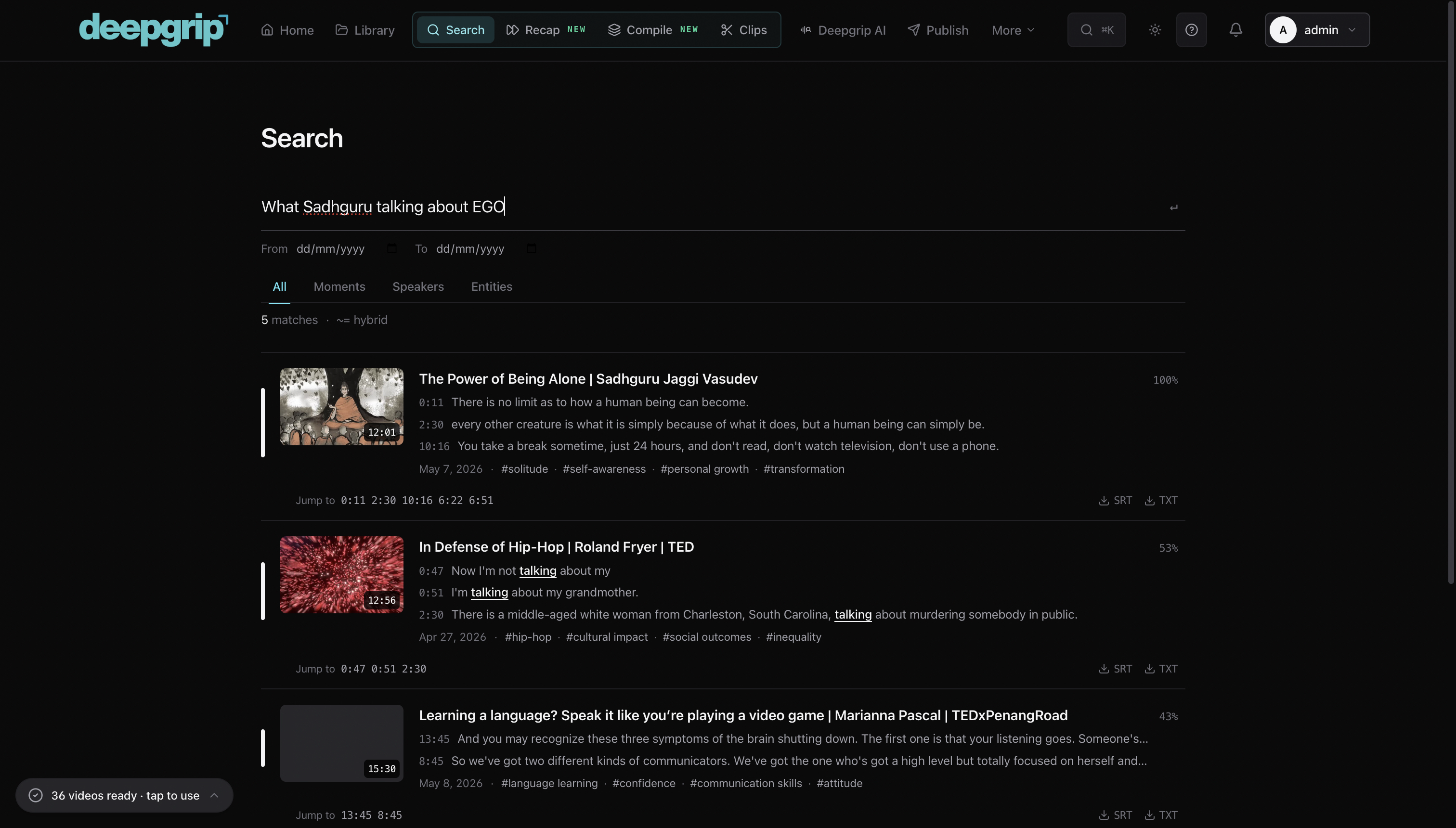Expand the More menu
The height and width of the screenshot is (828, 1456).
1013,30
